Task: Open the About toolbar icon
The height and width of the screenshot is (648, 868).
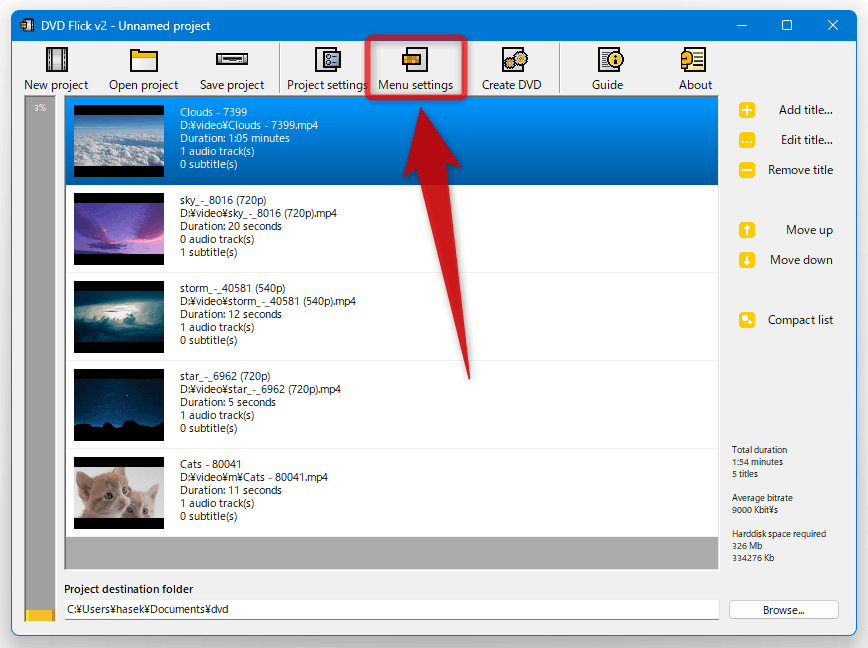Action: [693, 60]
